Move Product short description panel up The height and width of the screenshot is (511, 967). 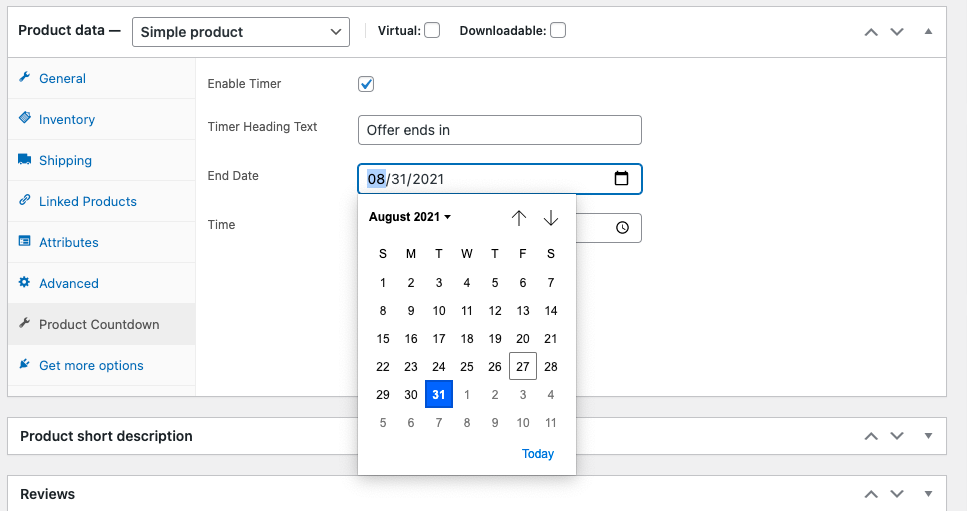coord(871,436)
